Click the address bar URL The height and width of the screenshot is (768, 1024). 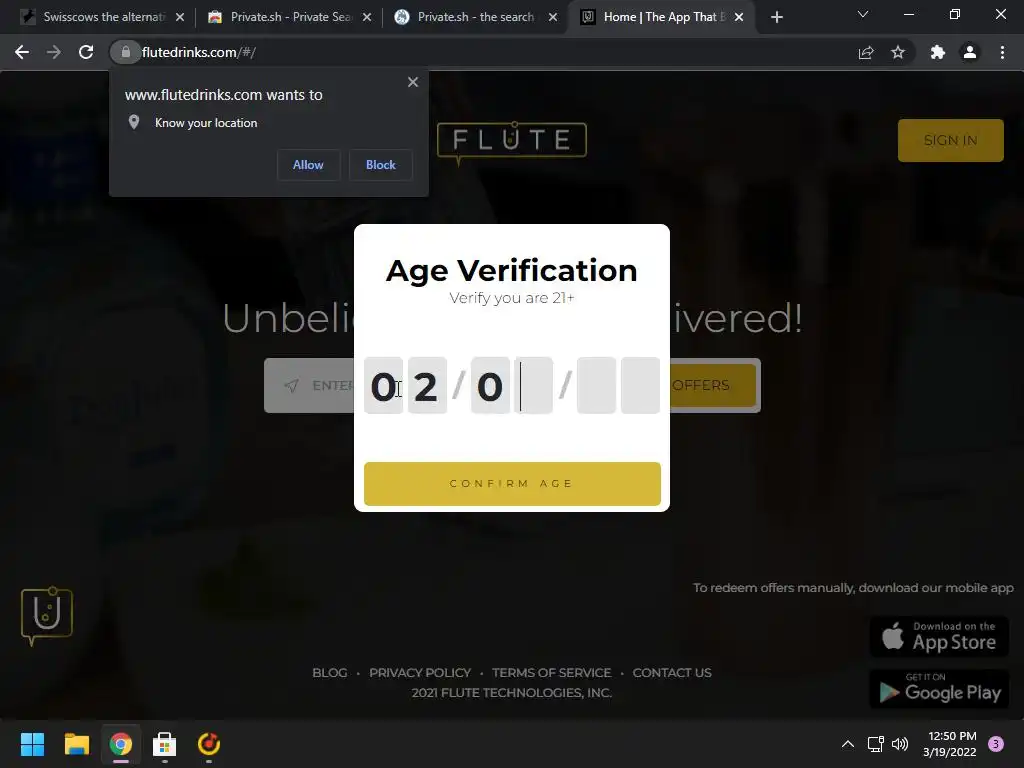(199, 52)
